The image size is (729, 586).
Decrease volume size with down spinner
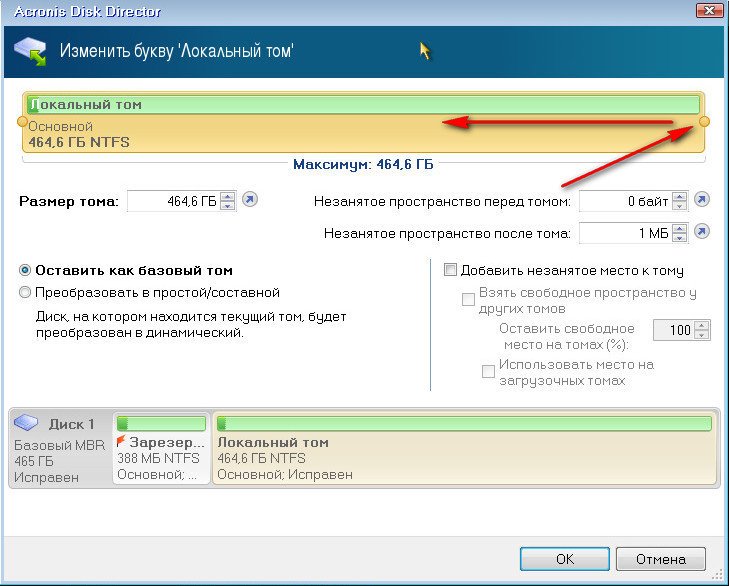(227, 206)
